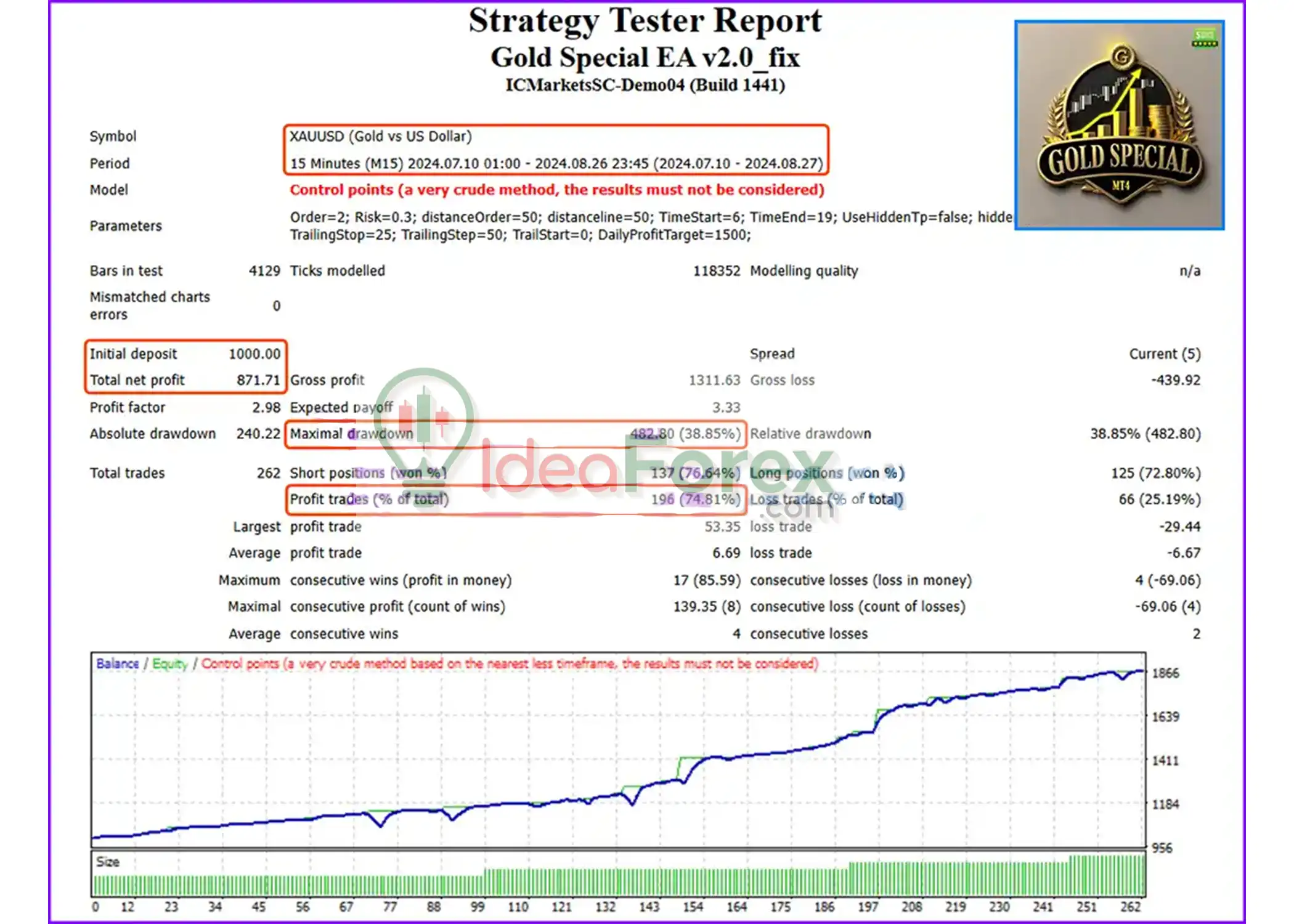Click Profit trades value '196 (74.81%)'
1294x924 pixels.
696,500
